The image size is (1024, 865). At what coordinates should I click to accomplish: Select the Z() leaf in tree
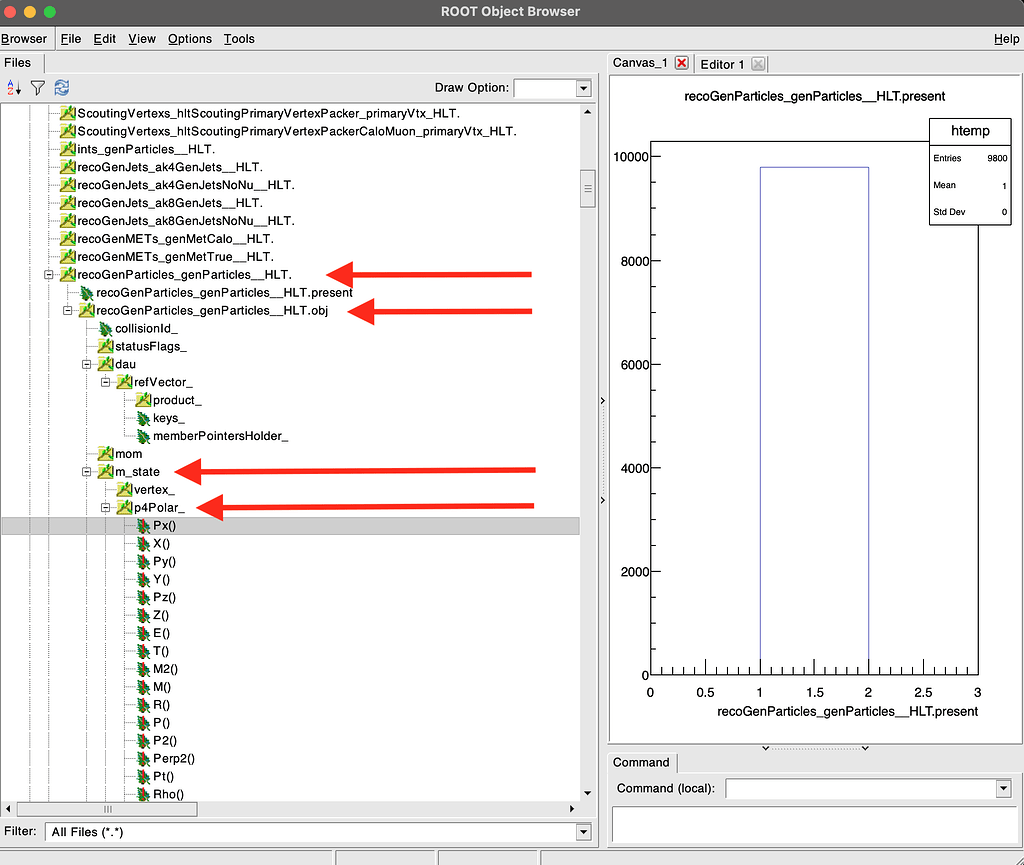click(x=161, y=615)
